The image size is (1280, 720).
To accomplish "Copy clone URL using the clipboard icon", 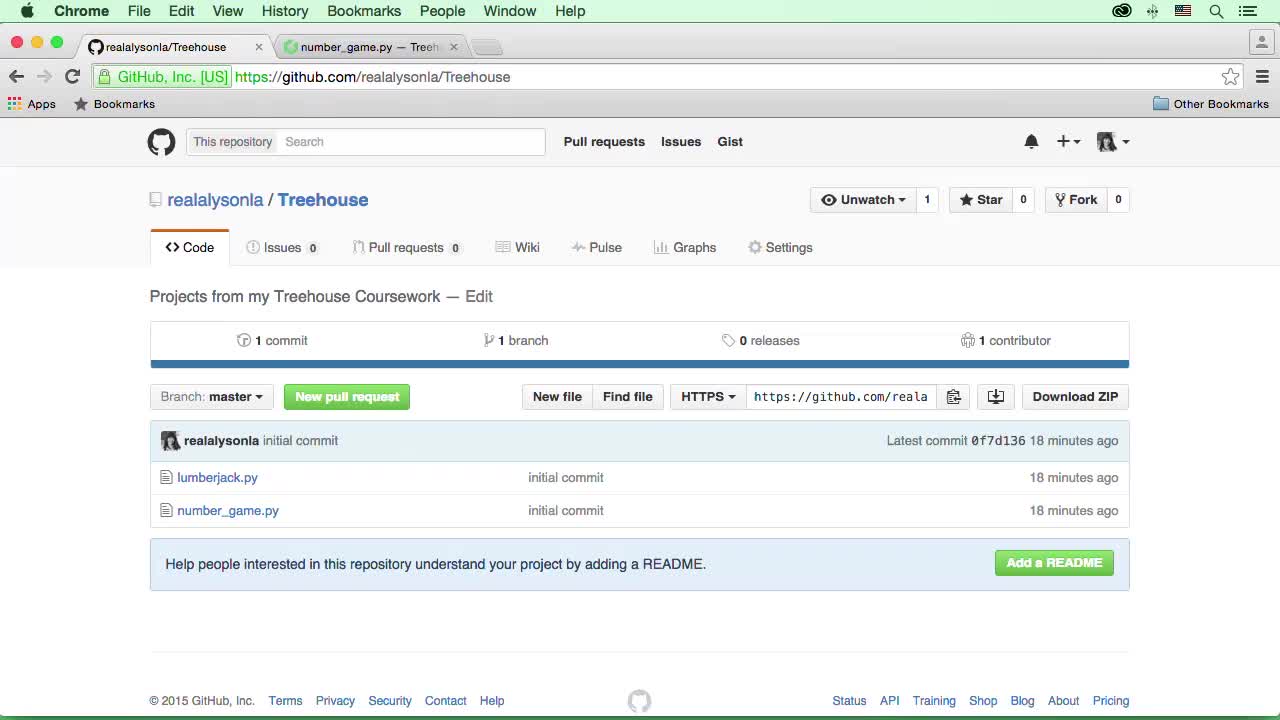I will pyautogui.click(x=954, y=396).
